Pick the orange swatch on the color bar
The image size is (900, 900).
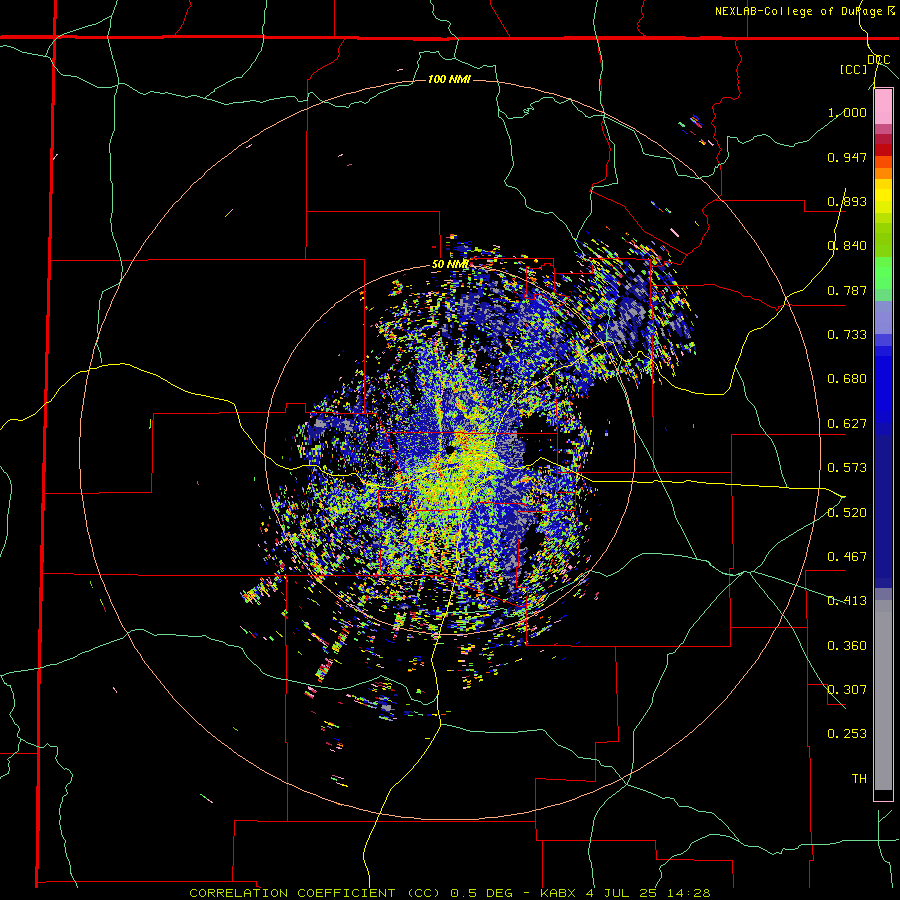(x=883, y=173)
